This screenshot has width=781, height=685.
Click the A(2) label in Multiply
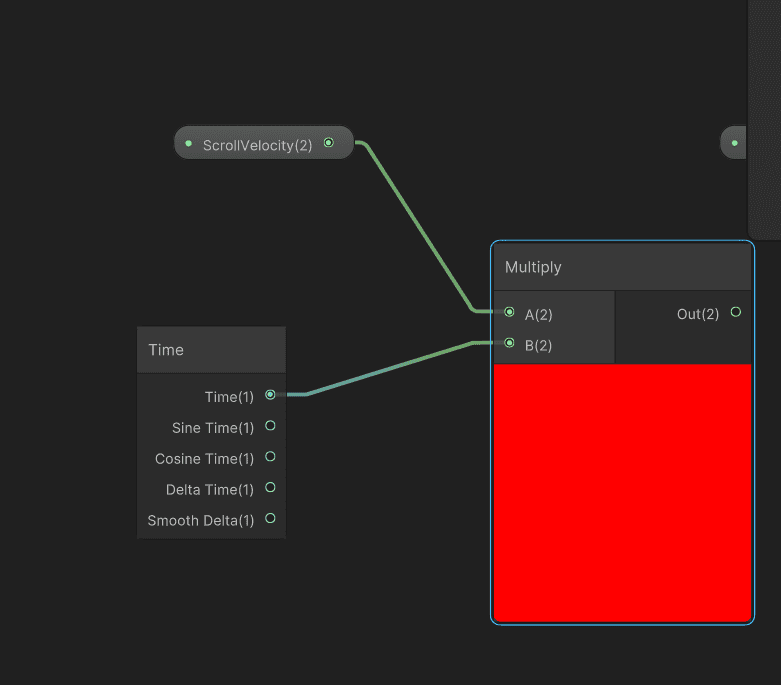[538, 315]
